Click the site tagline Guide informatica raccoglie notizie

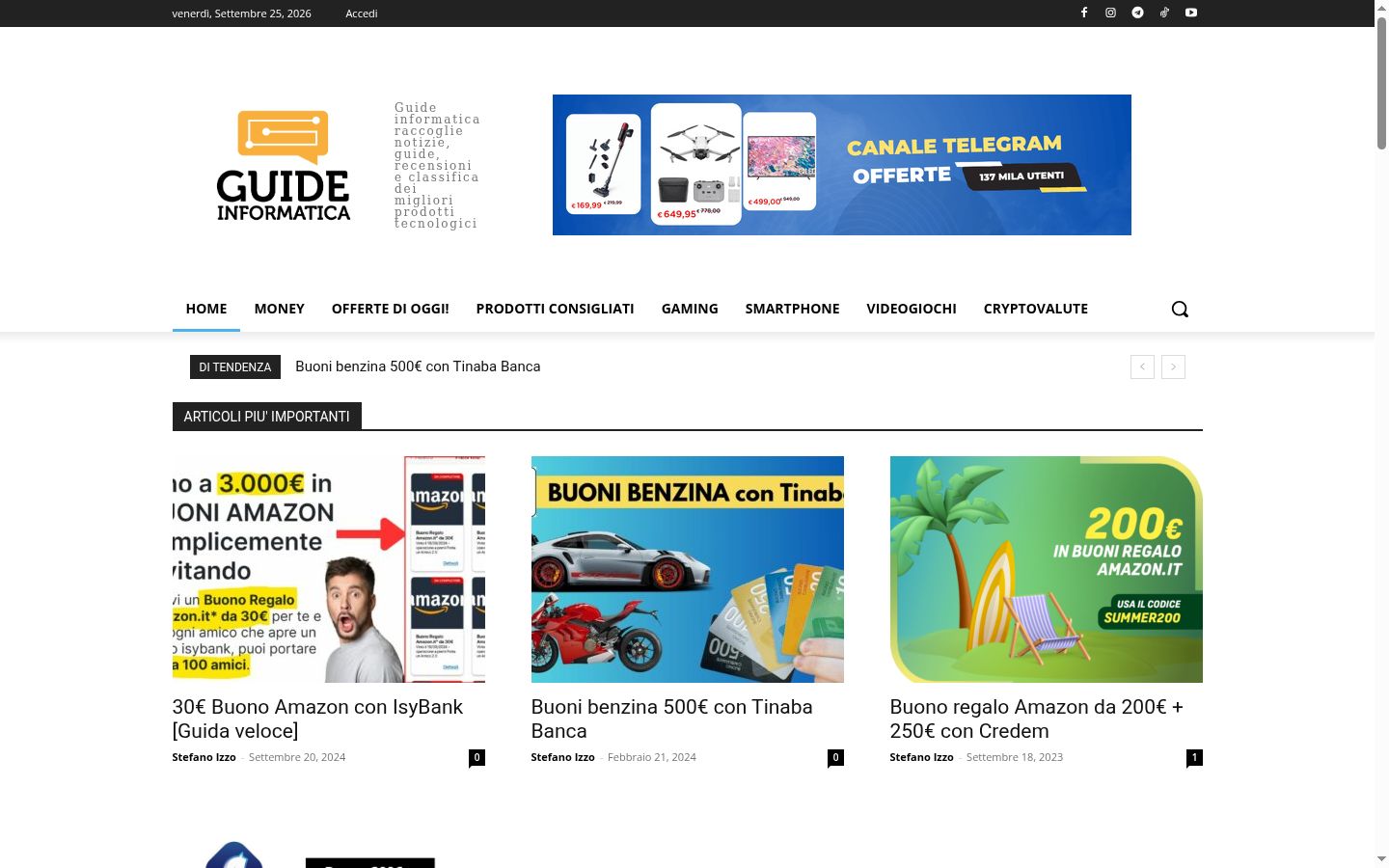[437, 166]
